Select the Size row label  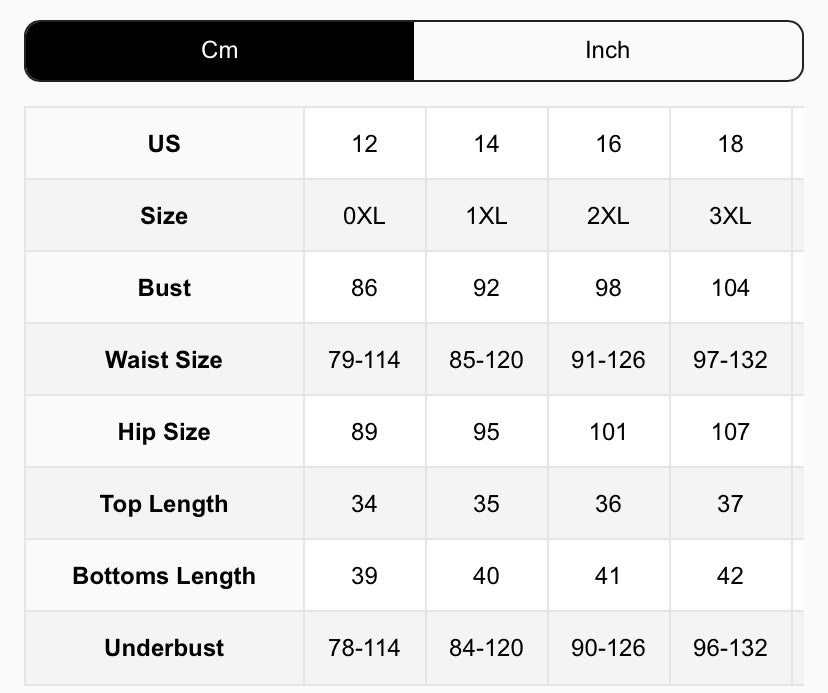tap(163, 215)
